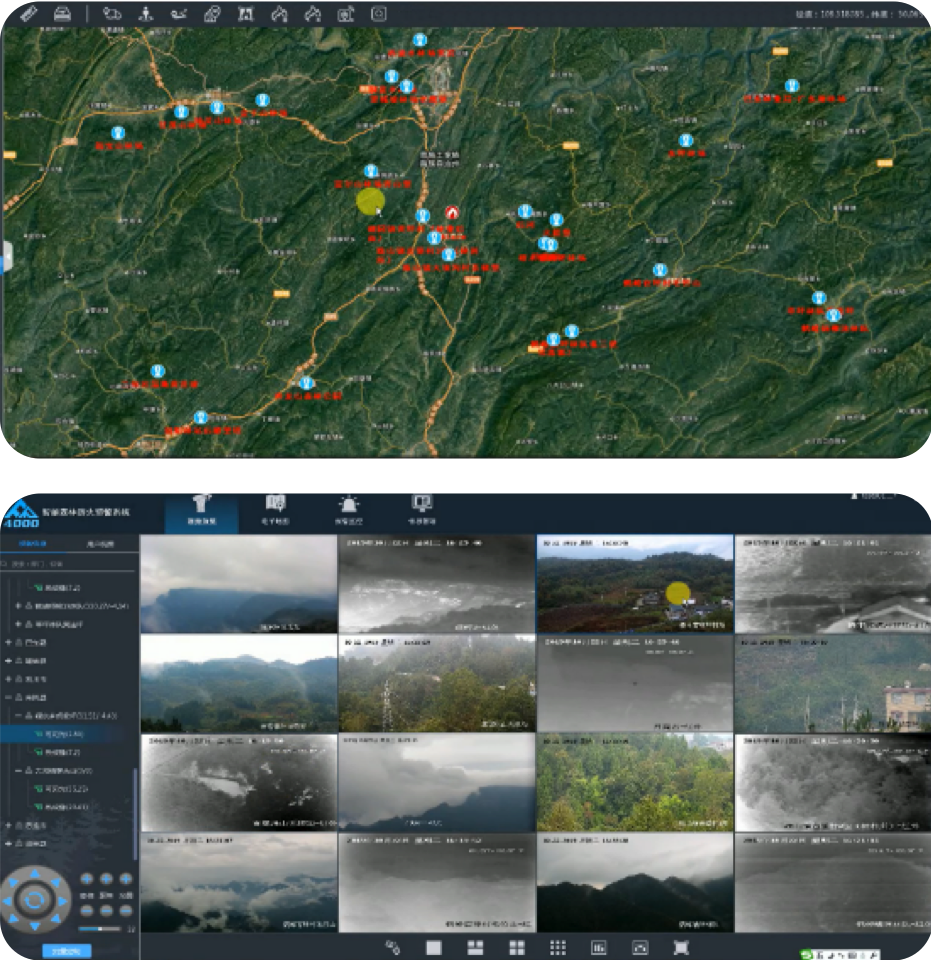Viewport: 931px width, 960px height.
Task: Select the ruler measure tool in map toolbar
Action: coord(28,13)
